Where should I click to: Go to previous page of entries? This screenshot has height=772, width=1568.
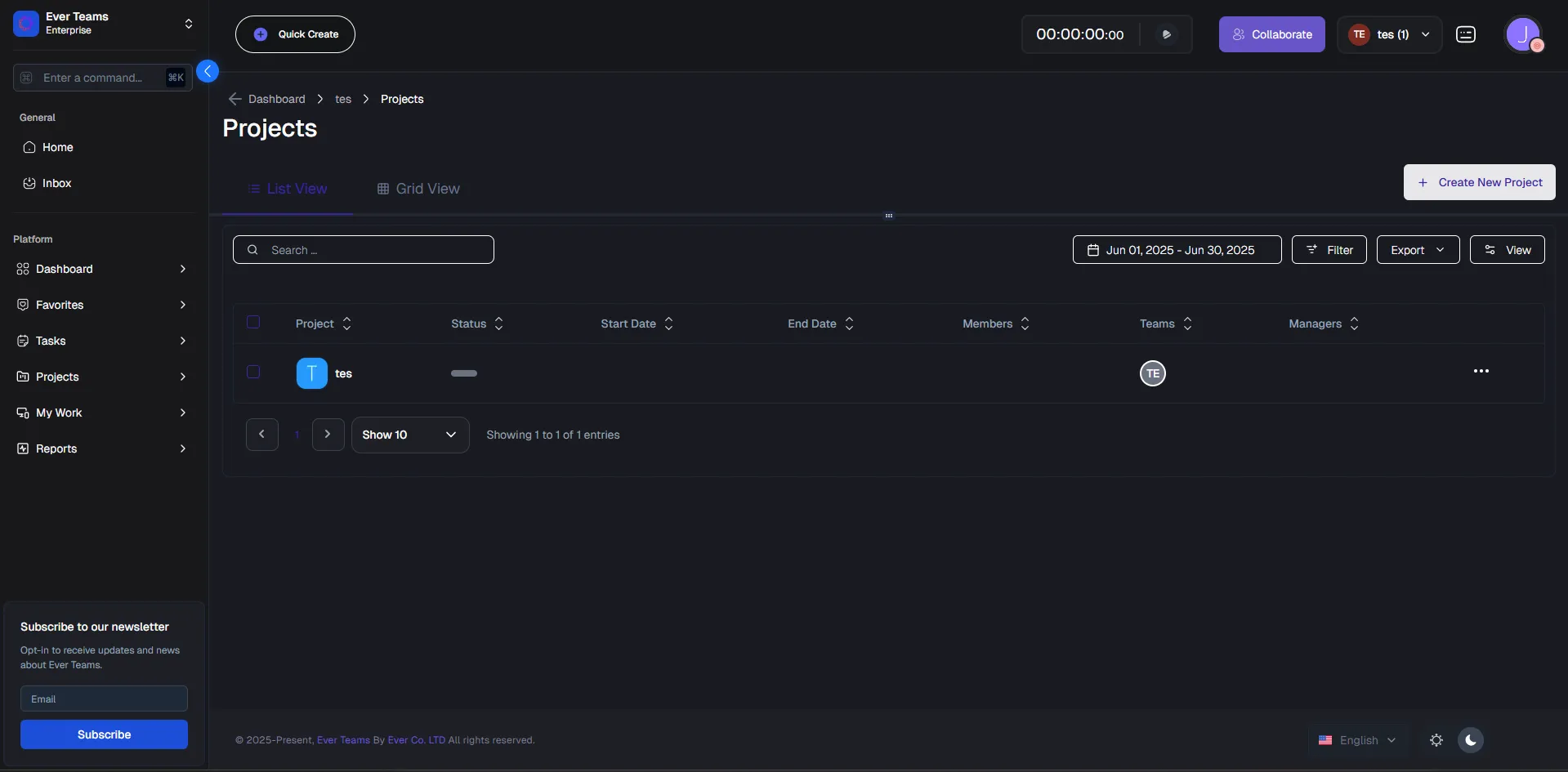tap(262, 435)
